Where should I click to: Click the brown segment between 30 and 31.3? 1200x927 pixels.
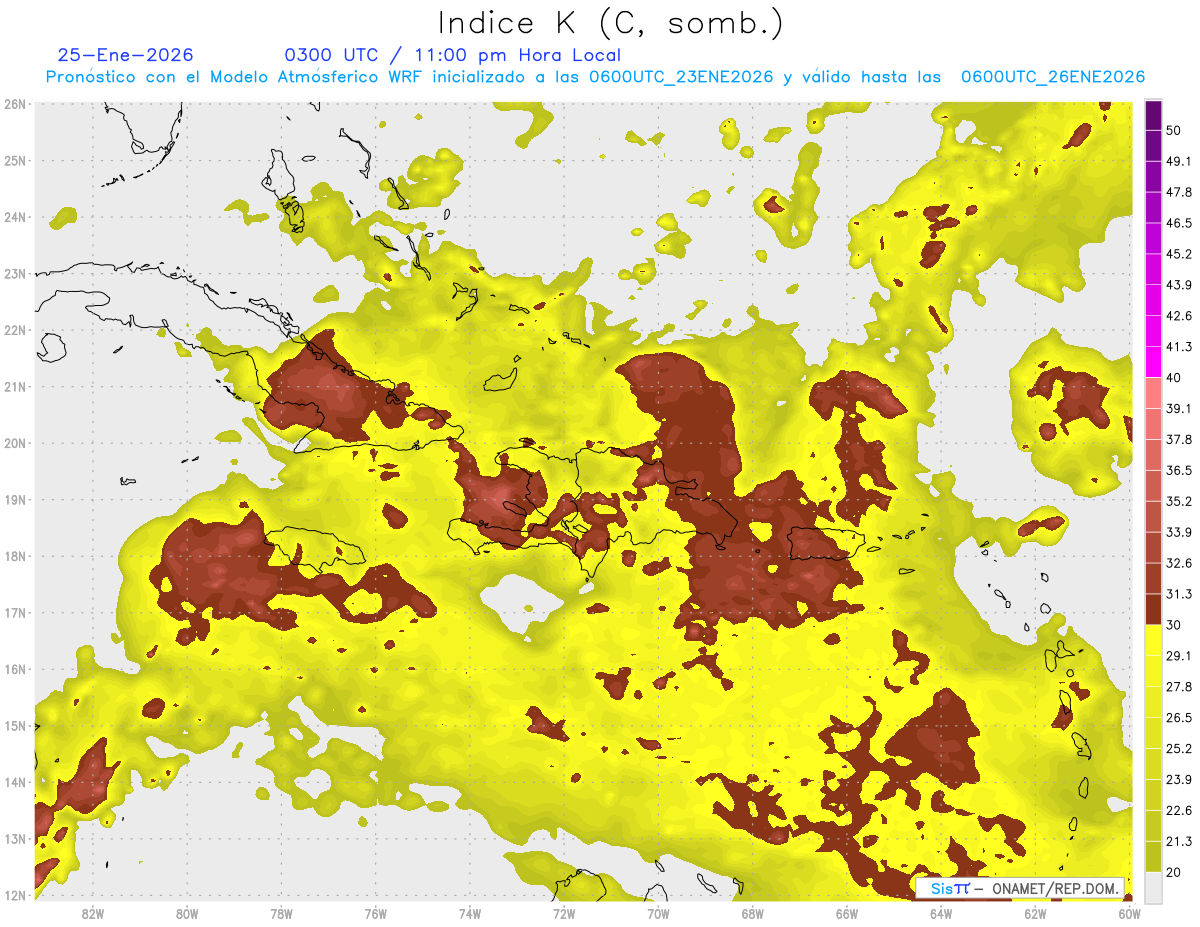1154,610
